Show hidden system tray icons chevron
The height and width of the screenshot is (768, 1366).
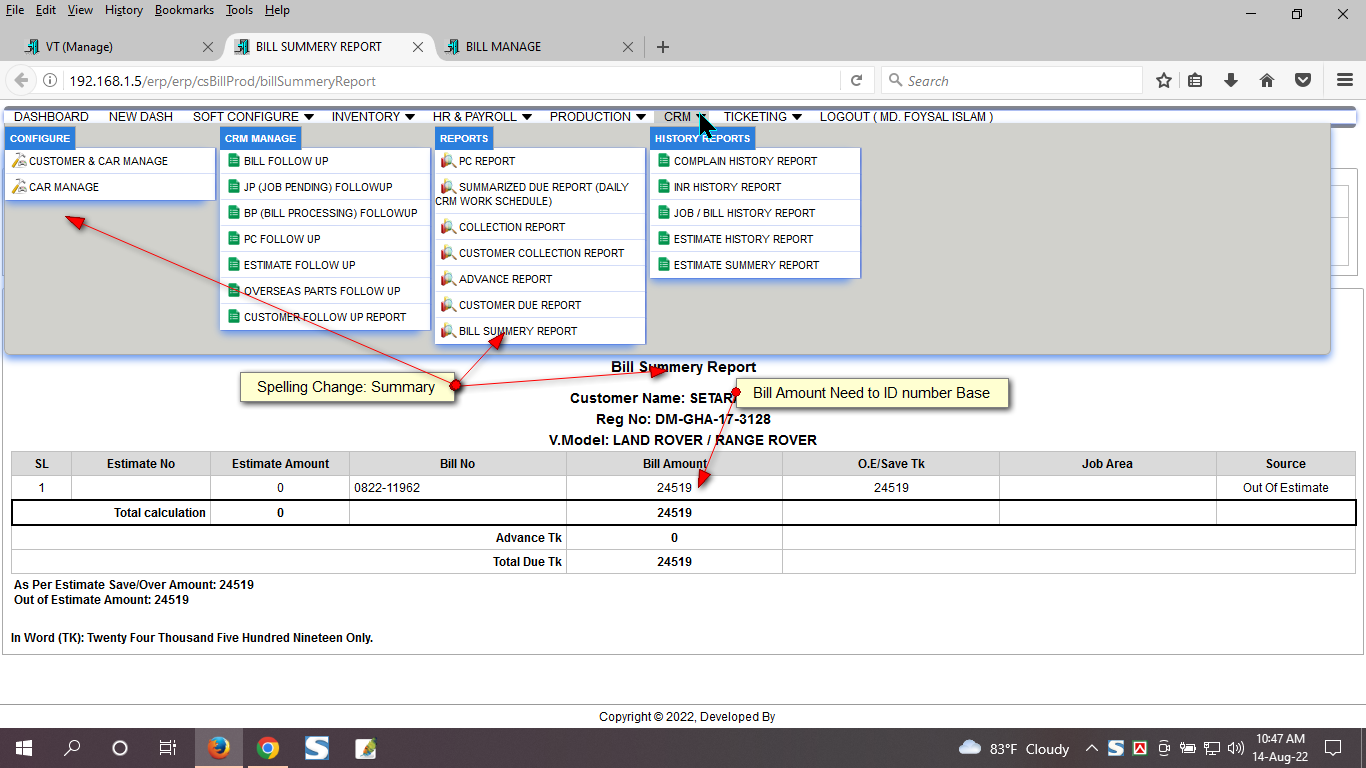tap(1092, 748)
